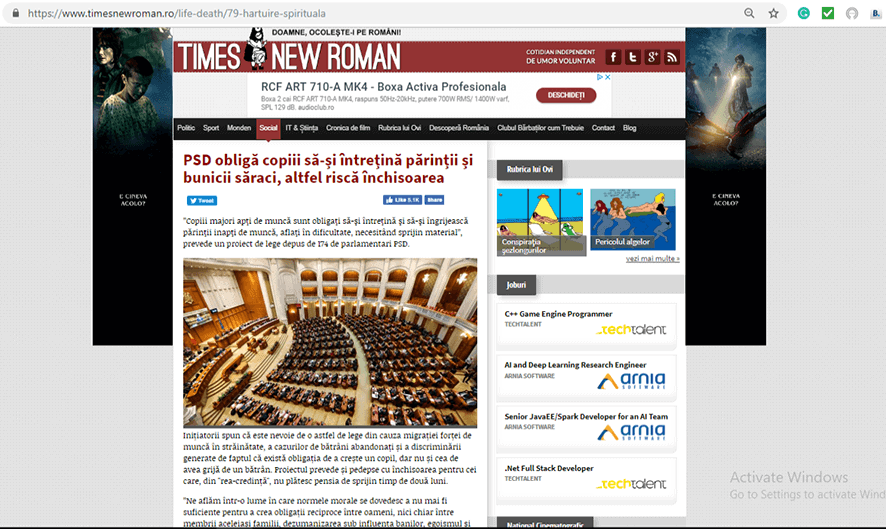This screenshot has width=886, height=529.
Task: Click the lock icon in the address bar
Action: tap(16, 13)
